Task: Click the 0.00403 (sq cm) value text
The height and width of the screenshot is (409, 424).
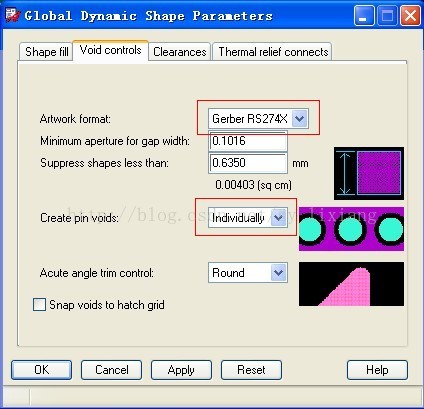Action: (253, 184)
